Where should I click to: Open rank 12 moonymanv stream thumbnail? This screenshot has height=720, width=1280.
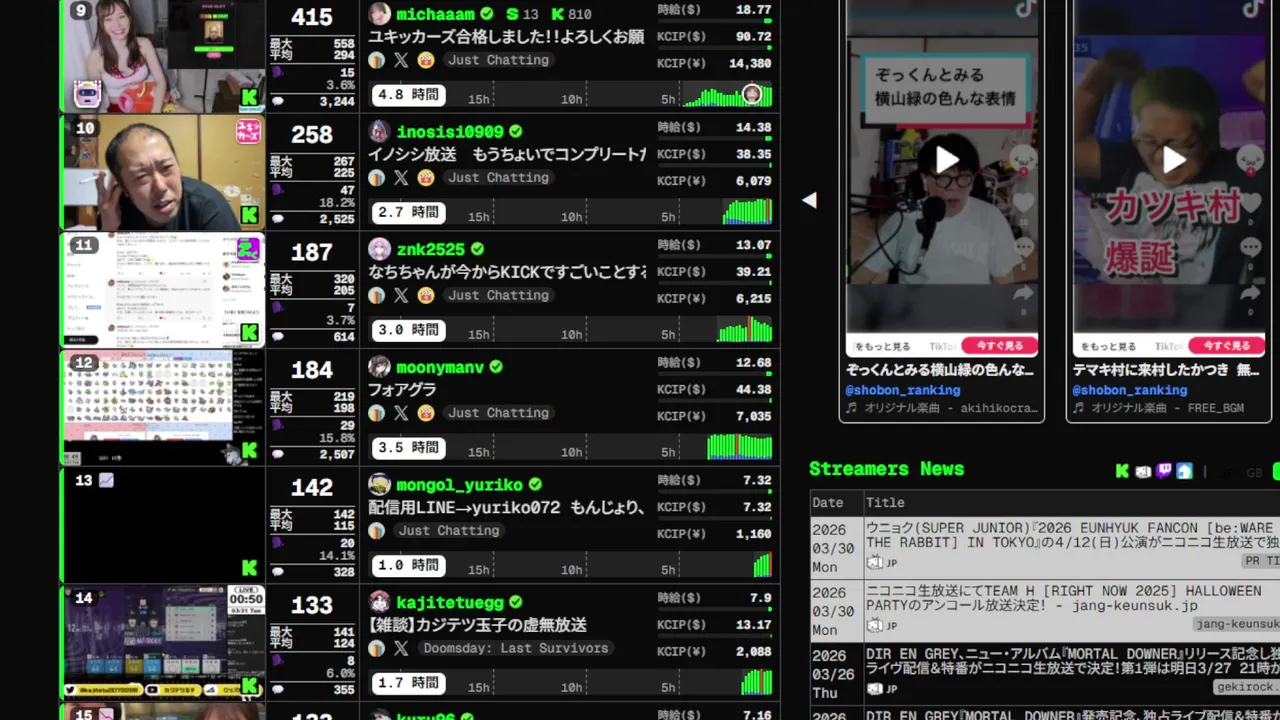(x=164, y=407)
